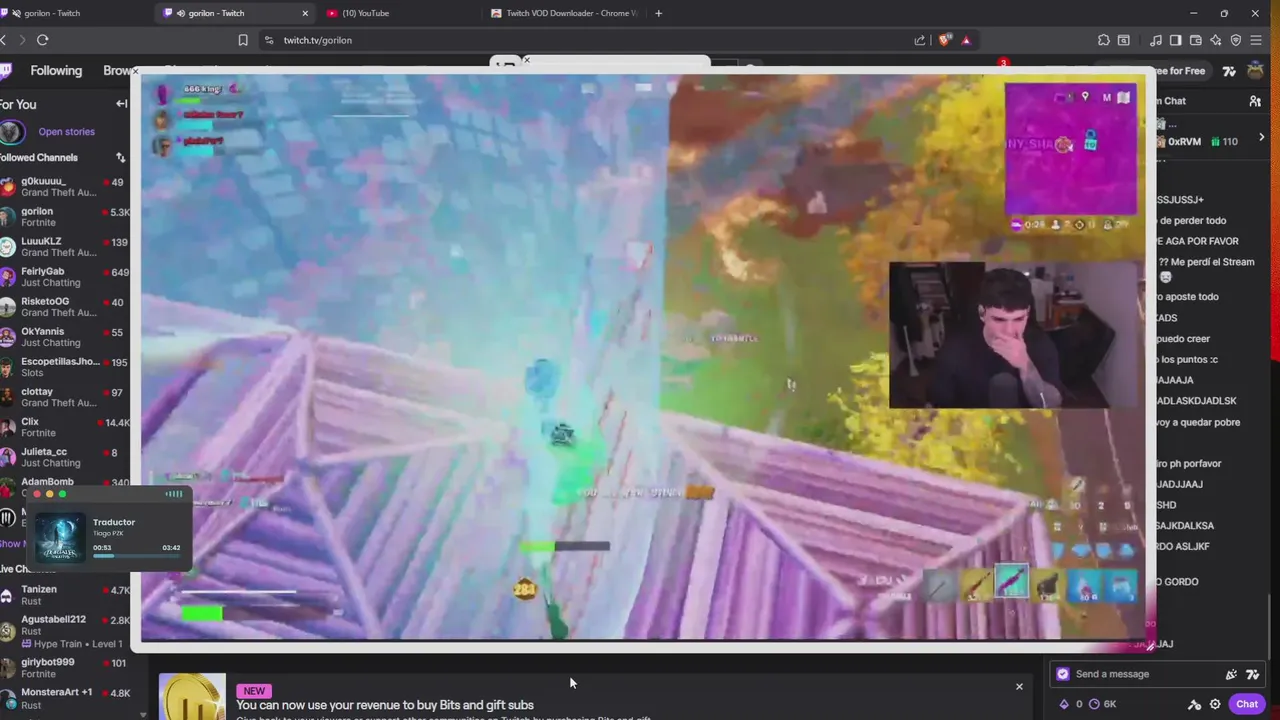Open the EscopetillasJho Slots channel
The image size is (1280, 720).
point(64,367)
